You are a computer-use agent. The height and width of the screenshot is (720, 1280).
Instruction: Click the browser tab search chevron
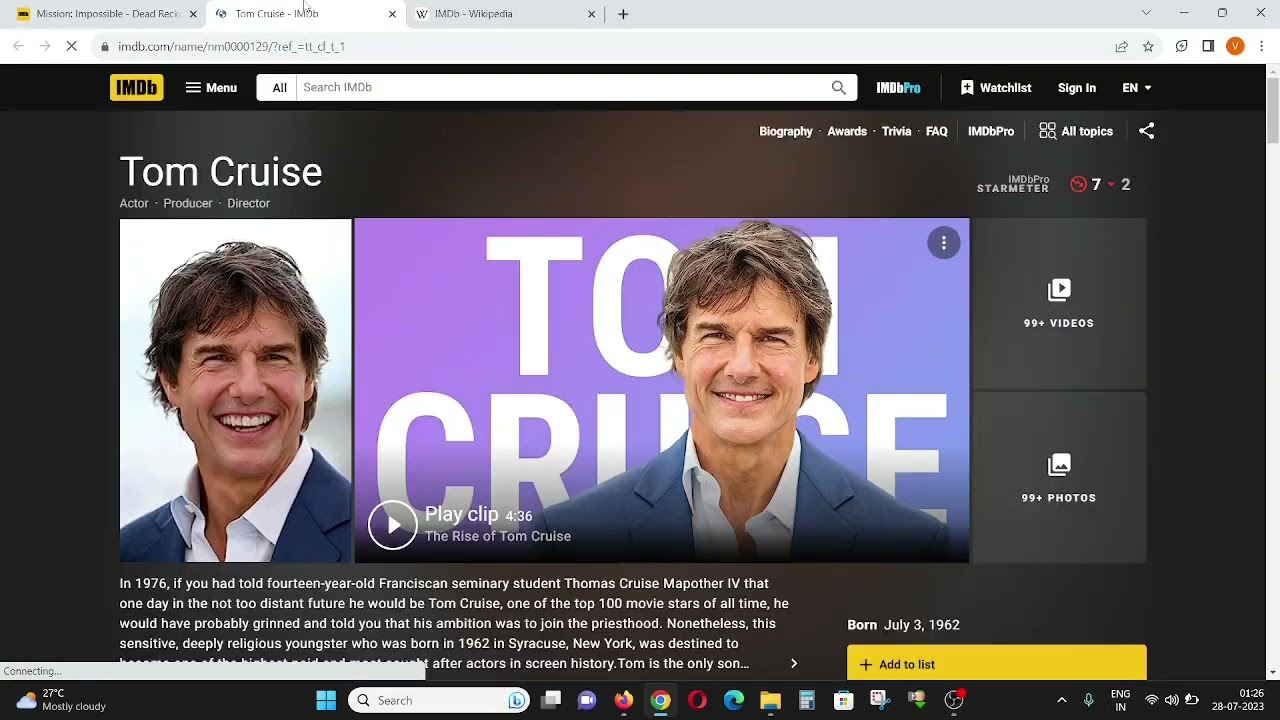pyautogui.click(x=1146, y=13)
